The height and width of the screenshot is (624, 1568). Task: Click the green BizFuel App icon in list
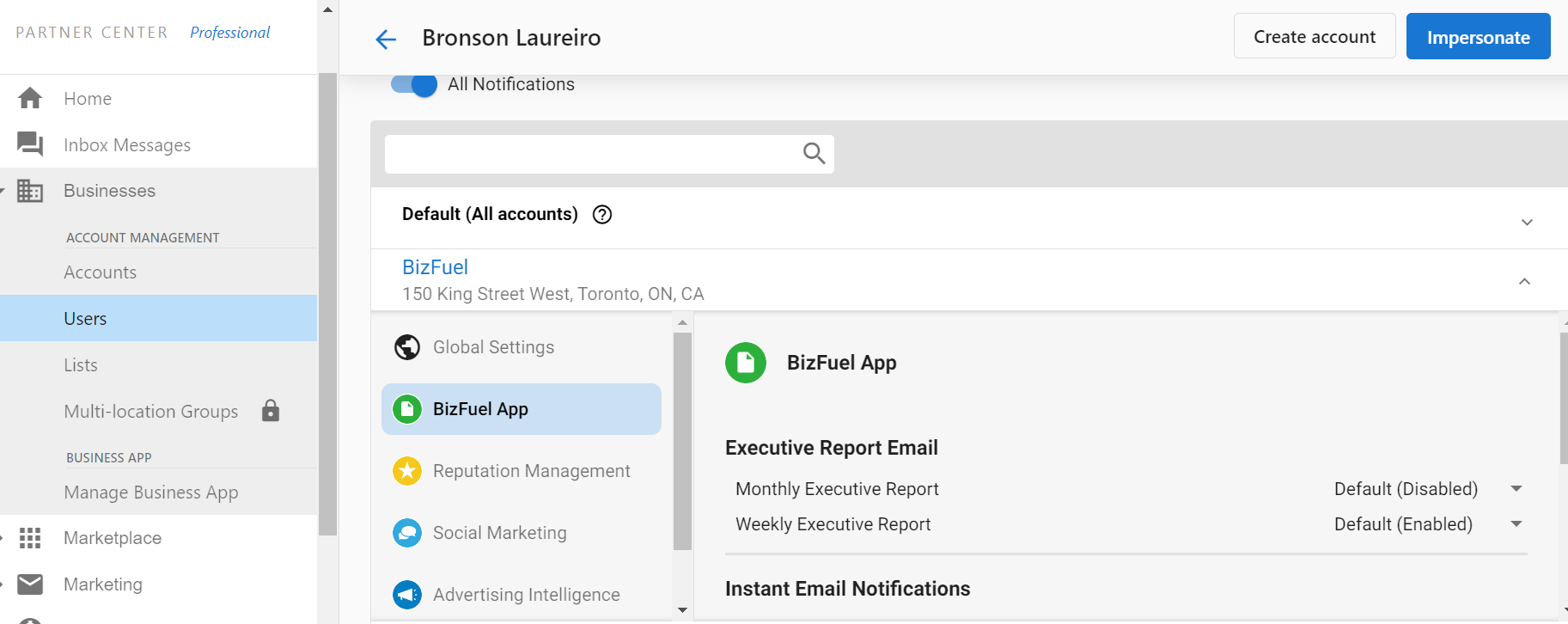(407, 409)
